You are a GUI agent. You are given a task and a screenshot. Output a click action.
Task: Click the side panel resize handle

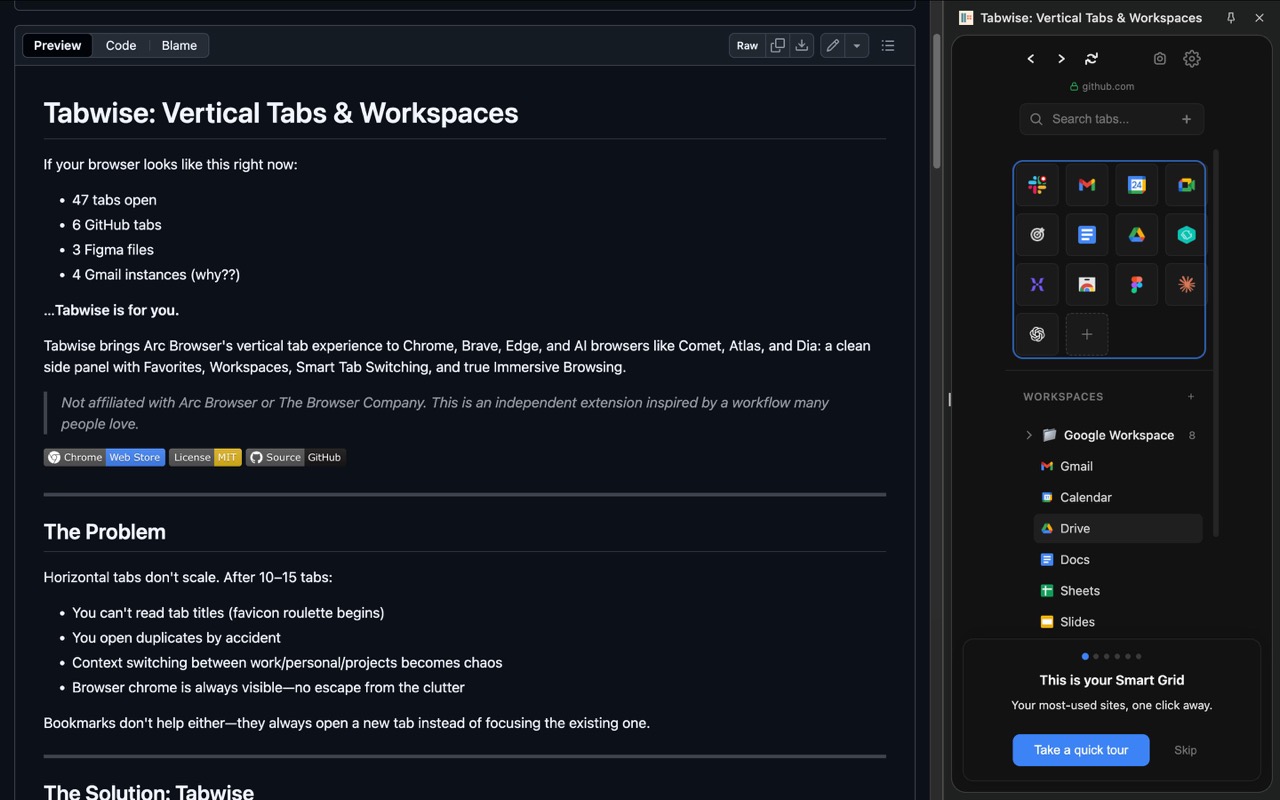[949, 400]
